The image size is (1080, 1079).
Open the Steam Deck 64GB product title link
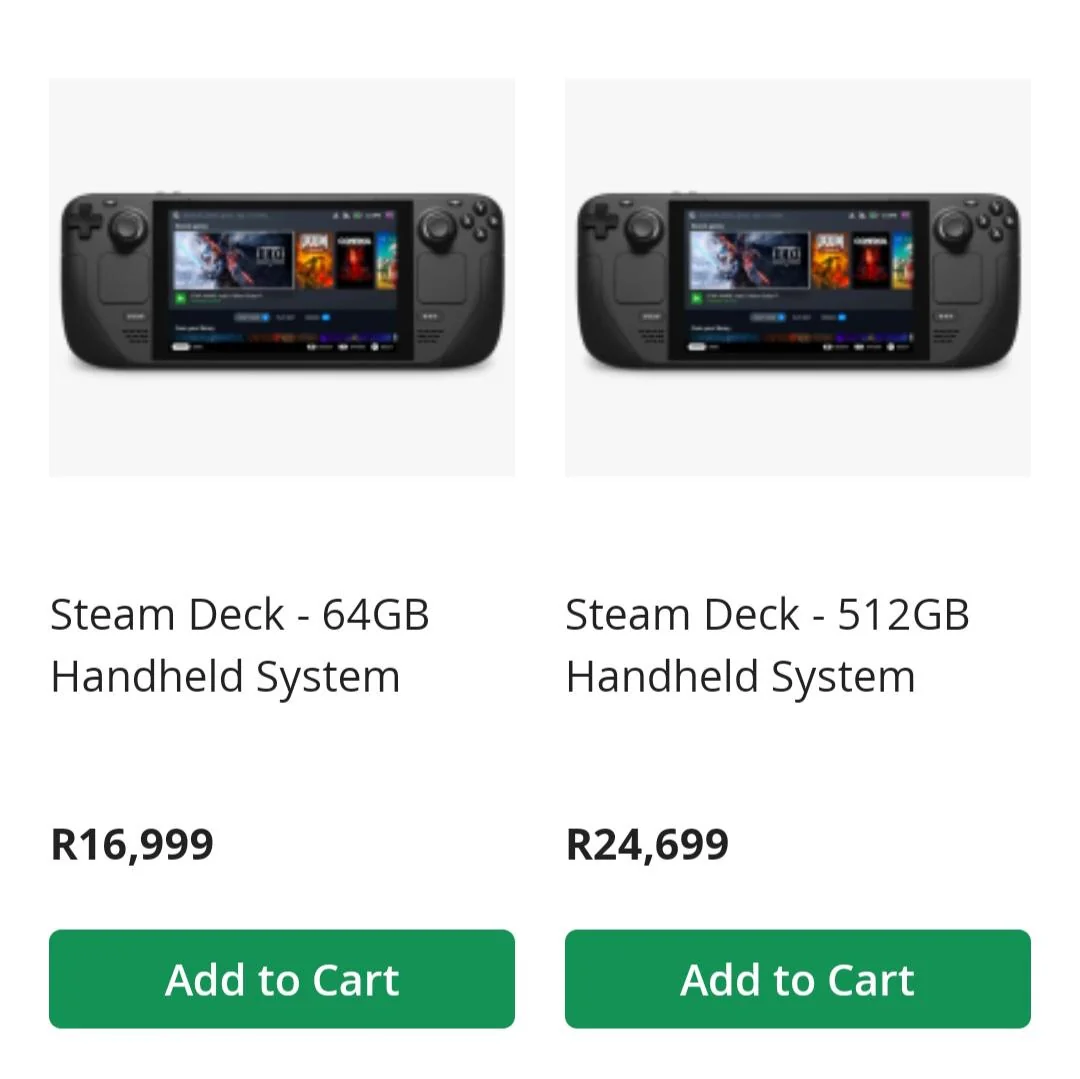(x=240, y=644)
